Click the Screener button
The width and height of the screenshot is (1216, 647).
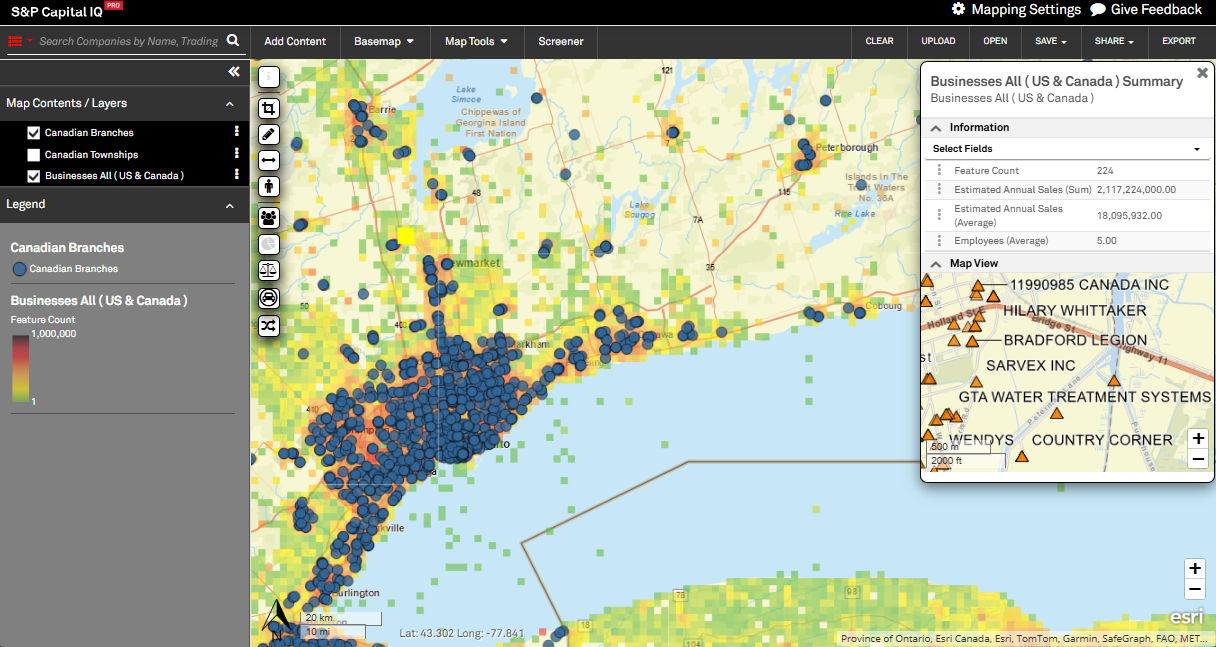(x=560, y=42)
